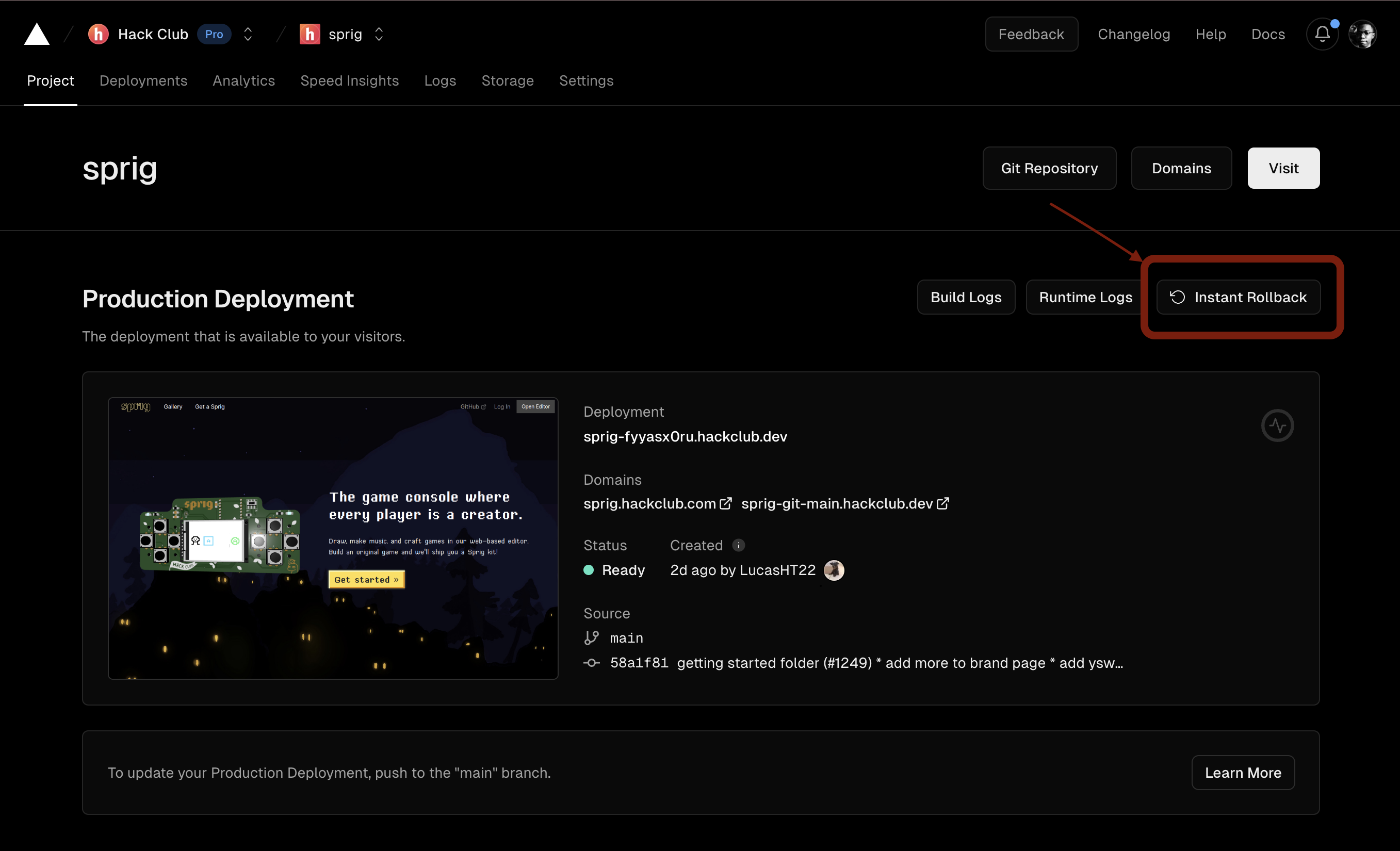
Task: Open the sprig-git-main.hackclub.dev link
Action: pyautogui.click(x=837, y=503)
